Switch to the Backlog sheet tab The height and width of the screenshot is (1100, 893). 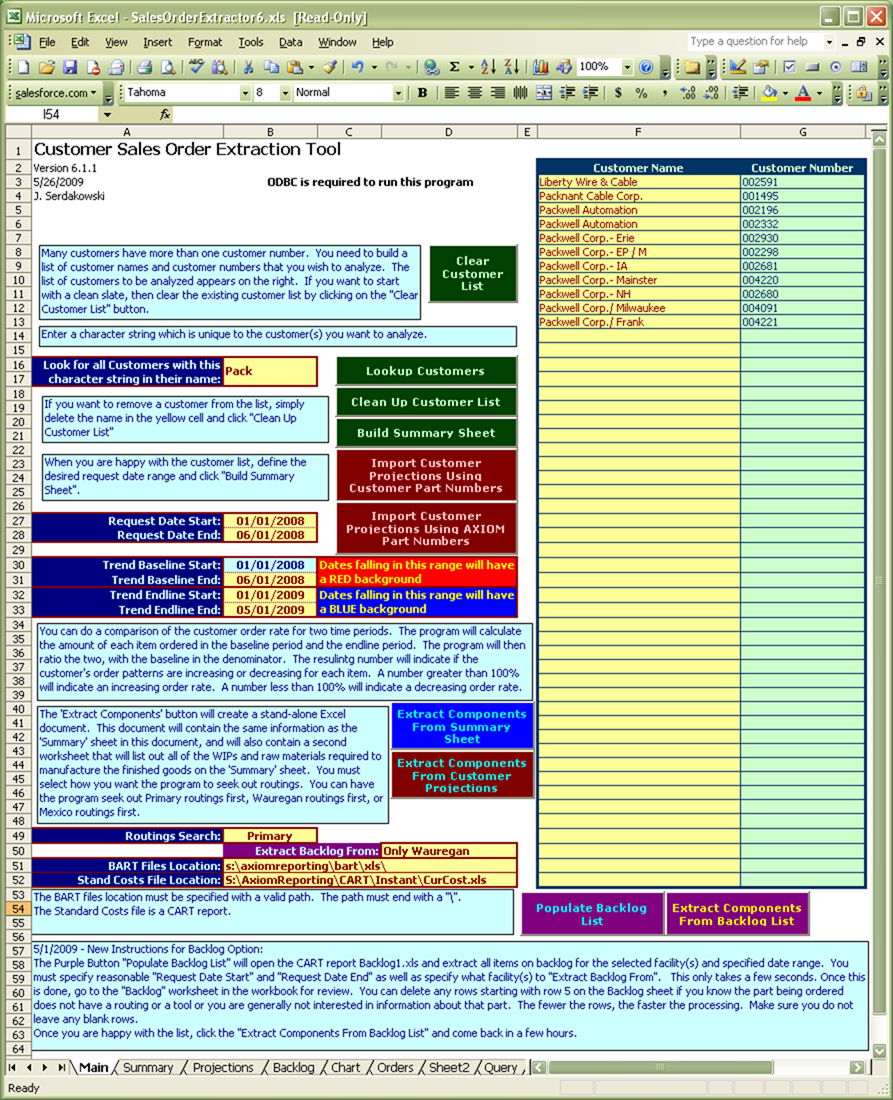pyautogui.click(x=293, y=1068)
